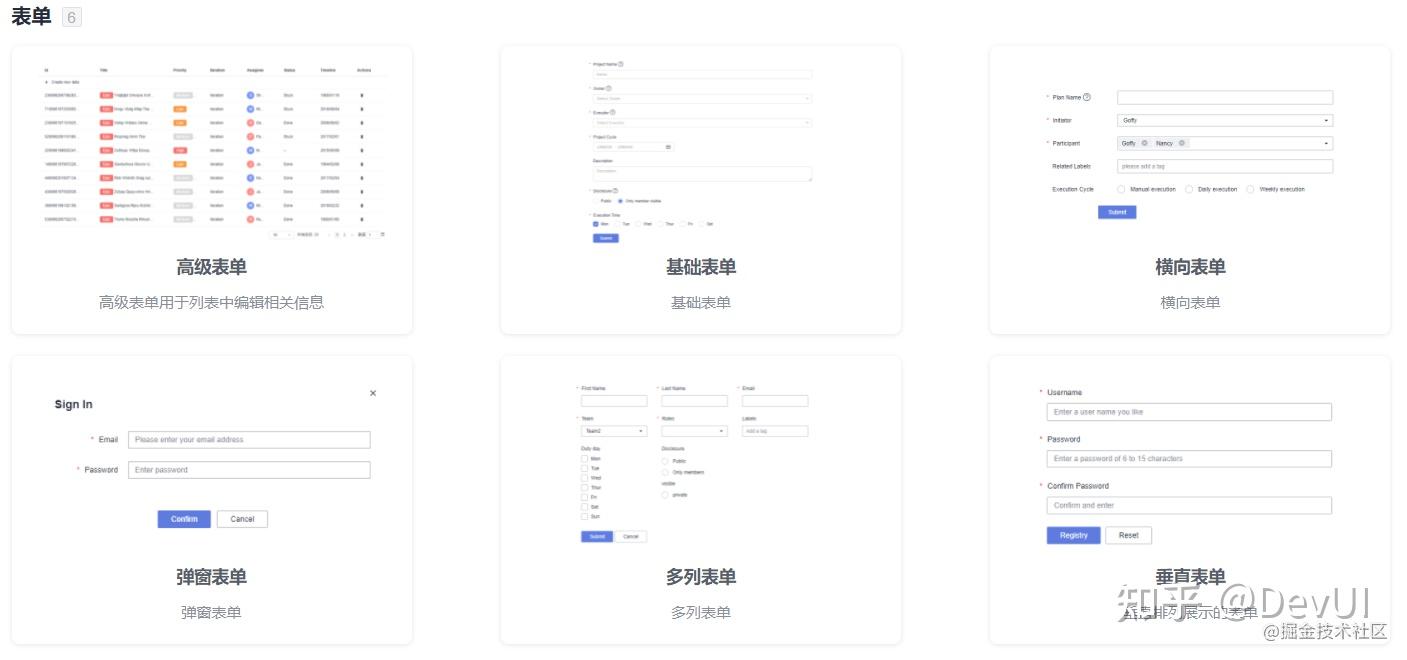The height and width of the screenshot is (660, 1407).
Task: Click the Sign In heading text
Action: 73,405
